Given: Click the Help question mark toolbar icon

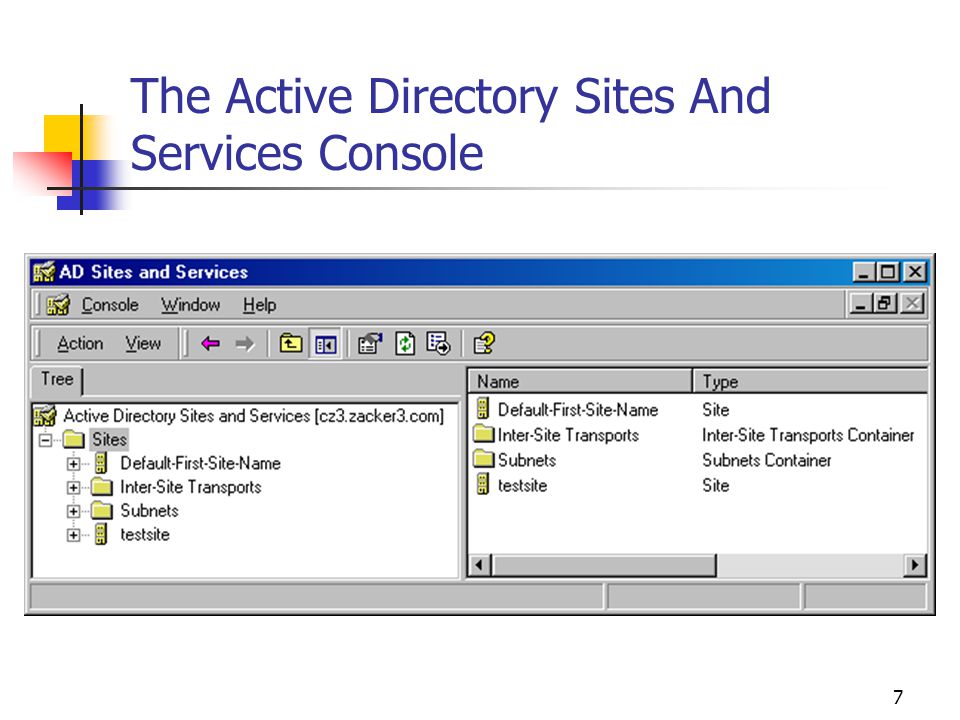Looking at the screenshot, I should pyautogui.click(x=484, y=343).
